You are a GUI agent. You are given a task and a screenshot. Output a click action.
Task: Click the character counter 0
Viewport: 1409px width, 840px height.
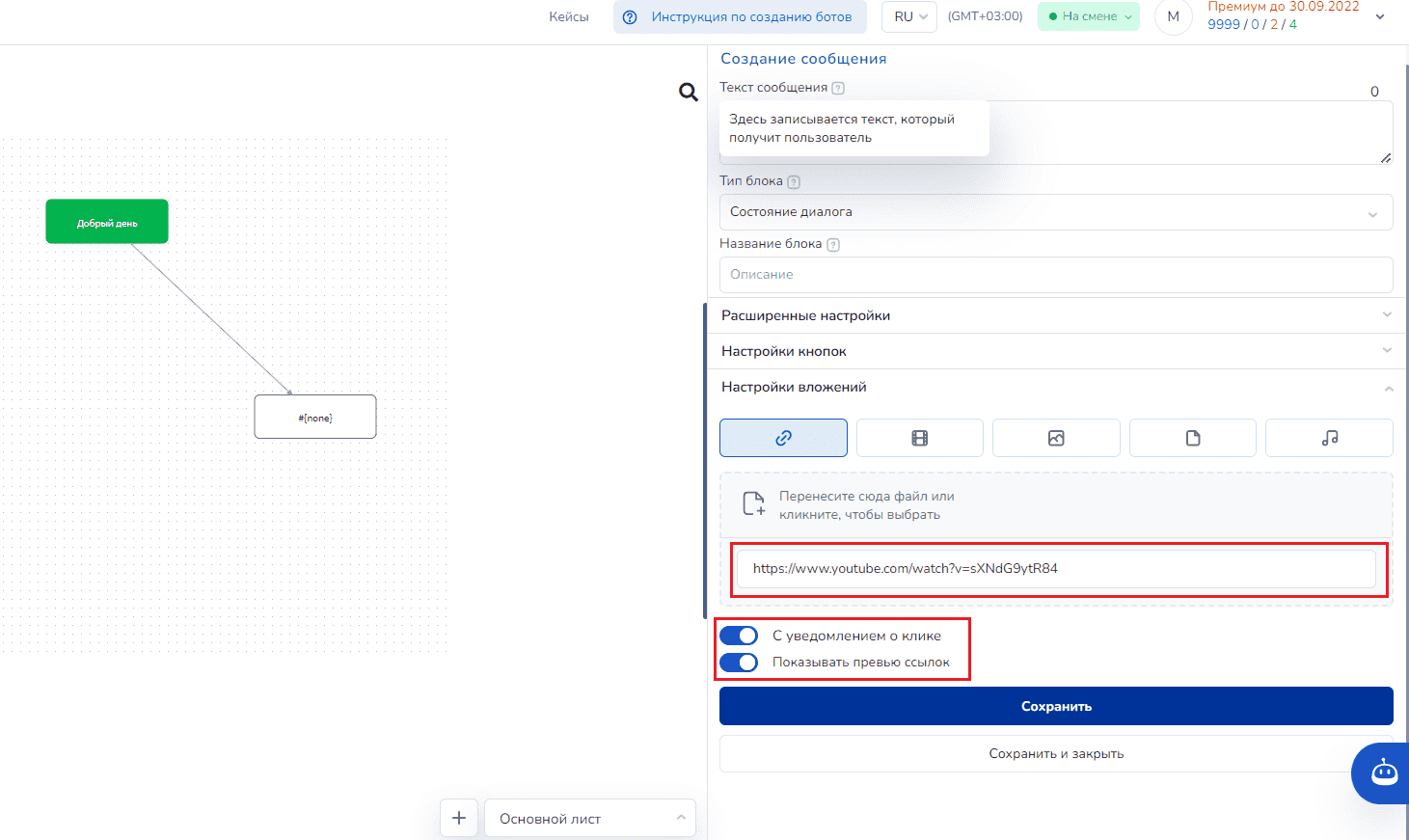tap(1374, 92)
